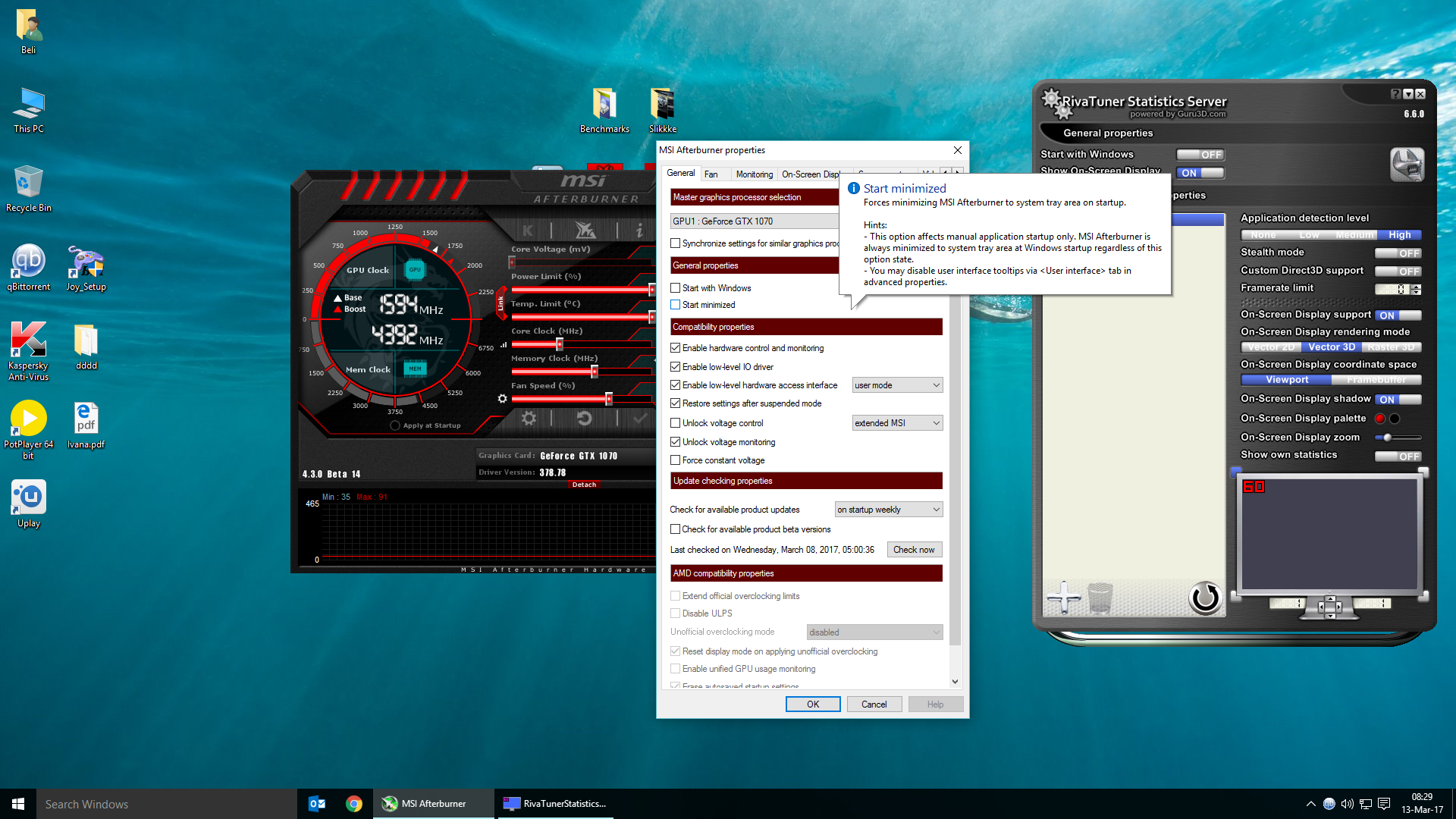Image resolution: width=1456 pixels, height=819 pixels.
Task: Pick the red On-Screen Display palette color
Action: tap(1380, 419)
